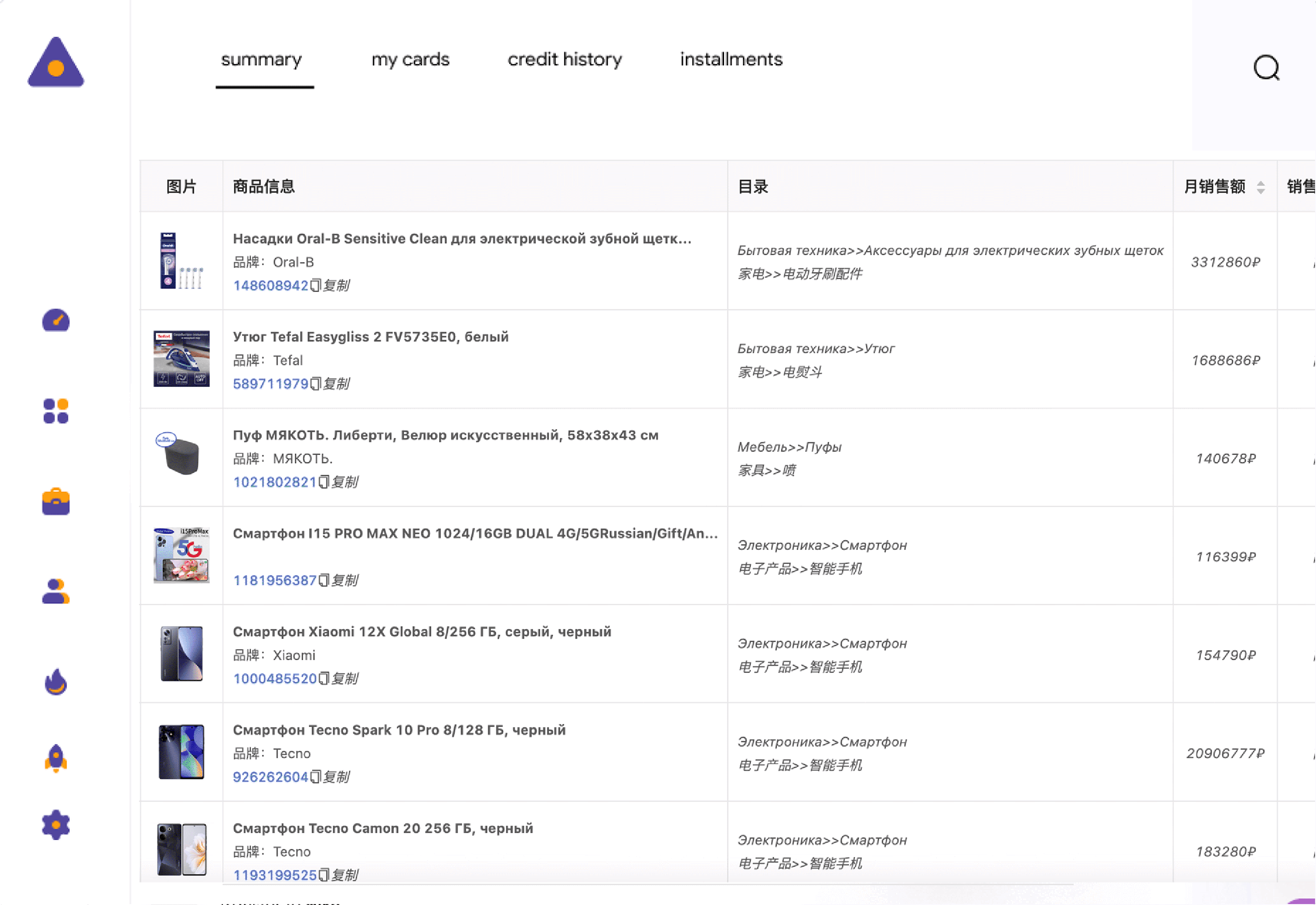Click the purple triangle logo icon
This screenshot has height=905, width=1316.
(x=55, y=62)
